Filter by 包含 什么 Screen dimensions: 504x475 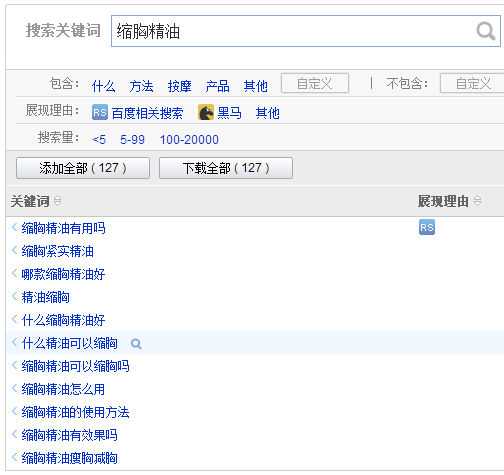(104, 86)
